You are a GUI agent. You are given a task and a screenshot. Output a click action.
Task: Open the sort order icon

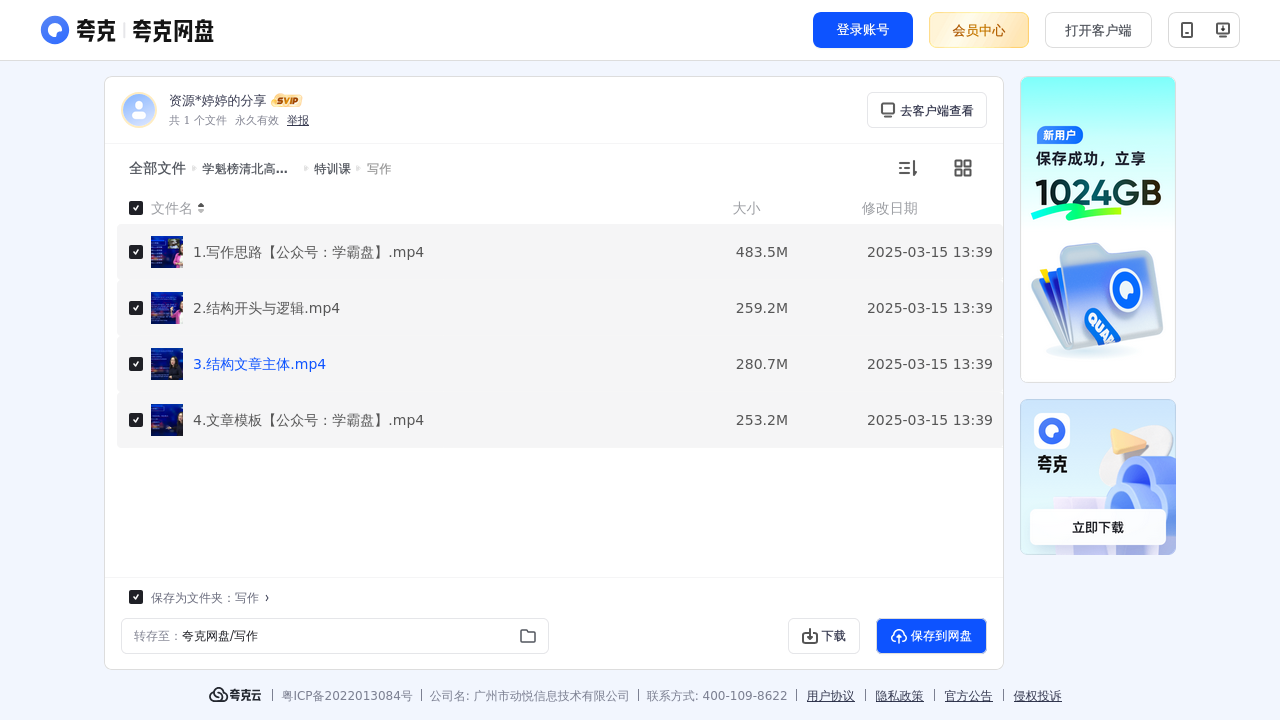pyautogui.click(x=907, y=168)
